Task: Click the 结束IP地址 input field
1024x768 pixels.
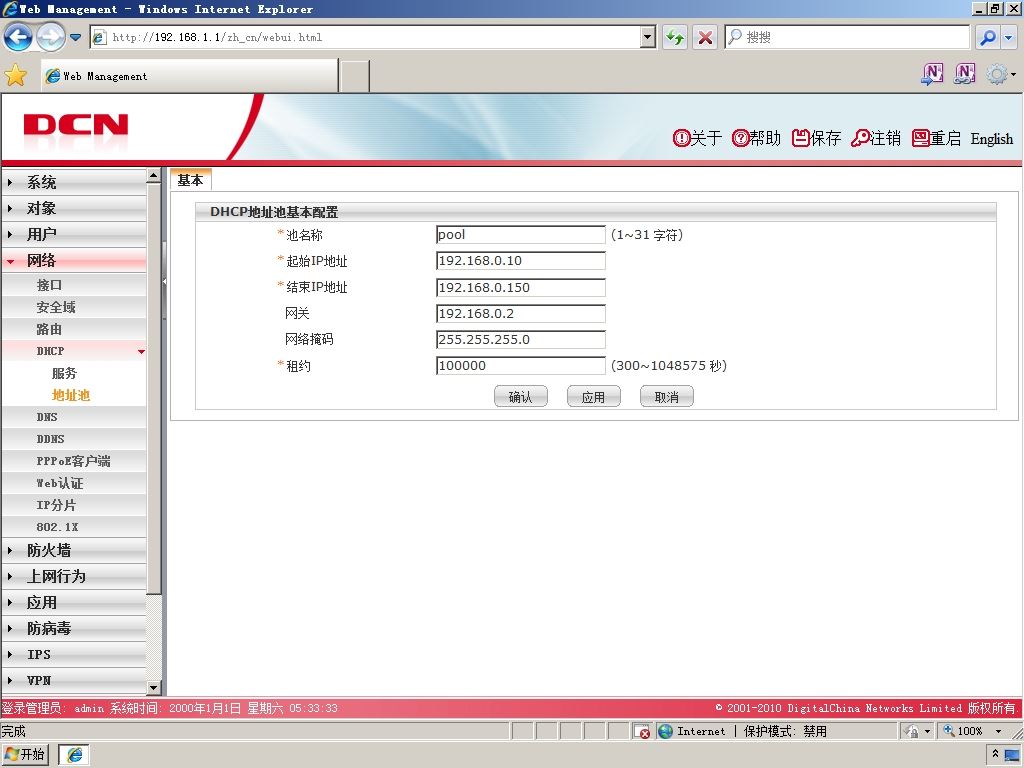Action: click(520, 287)
